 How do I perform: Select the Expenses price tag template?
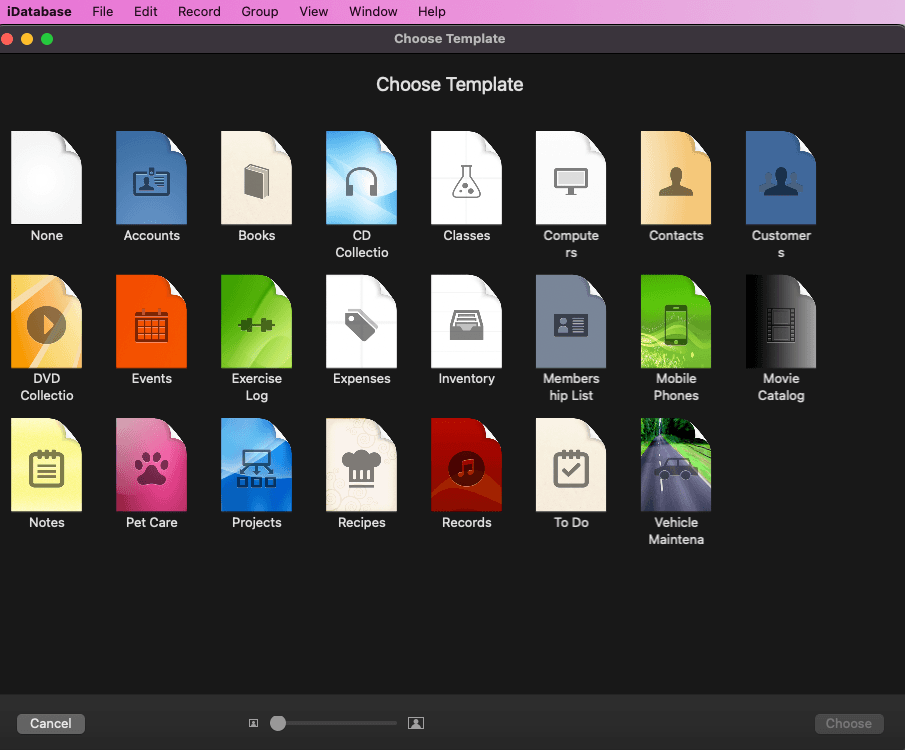[x=361, y=322]
